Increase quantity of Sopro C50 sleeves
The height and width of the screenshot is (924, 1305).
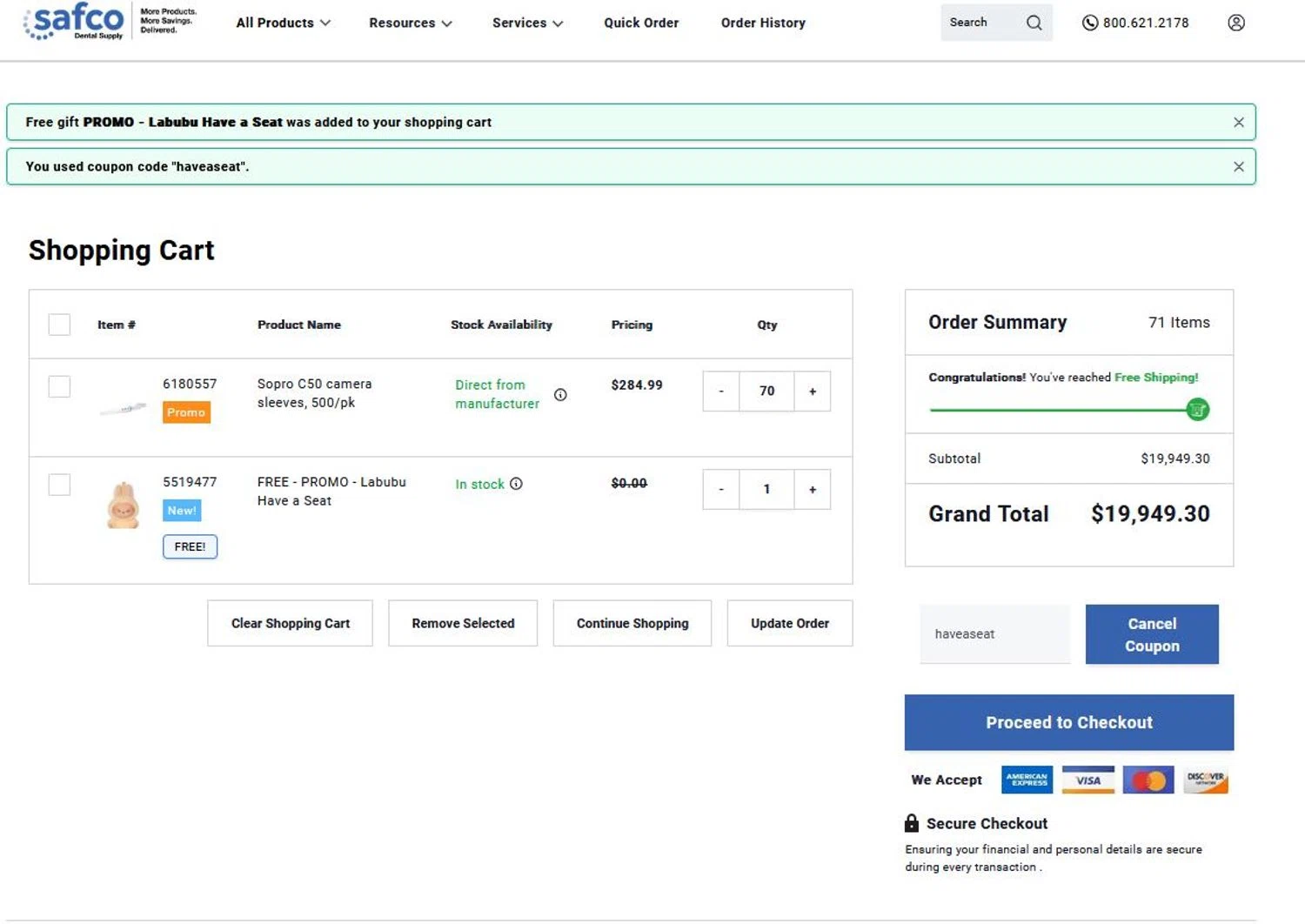pyautogui.click(x=813, y=392)
